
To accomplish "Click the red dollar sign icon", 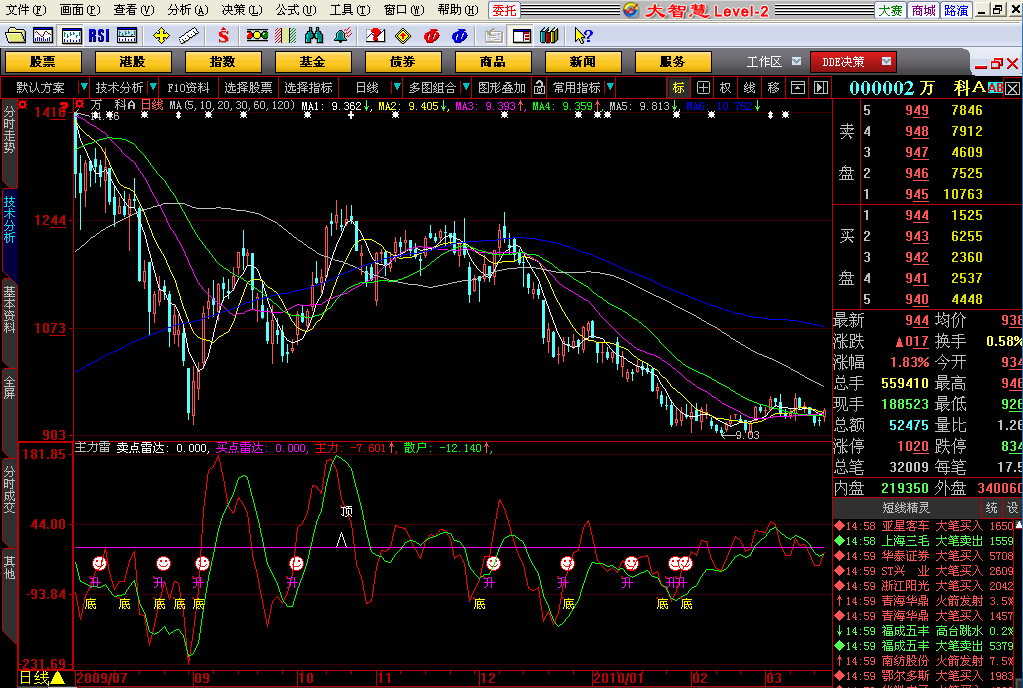I will coord(223,36).
